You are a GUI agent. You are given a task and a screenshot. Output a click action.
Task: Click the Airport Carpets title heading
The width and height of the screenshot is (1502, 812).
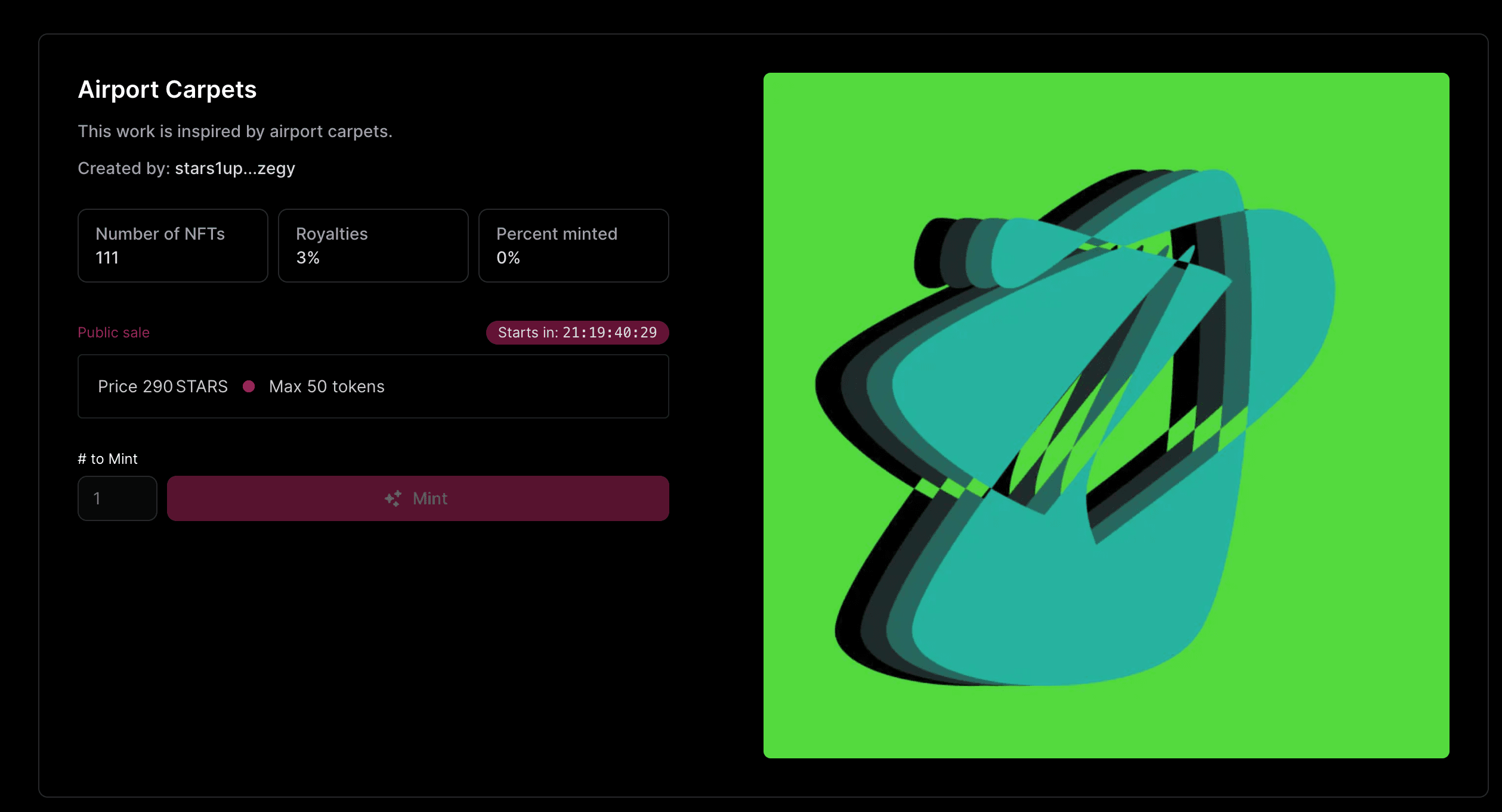point(167,89)
